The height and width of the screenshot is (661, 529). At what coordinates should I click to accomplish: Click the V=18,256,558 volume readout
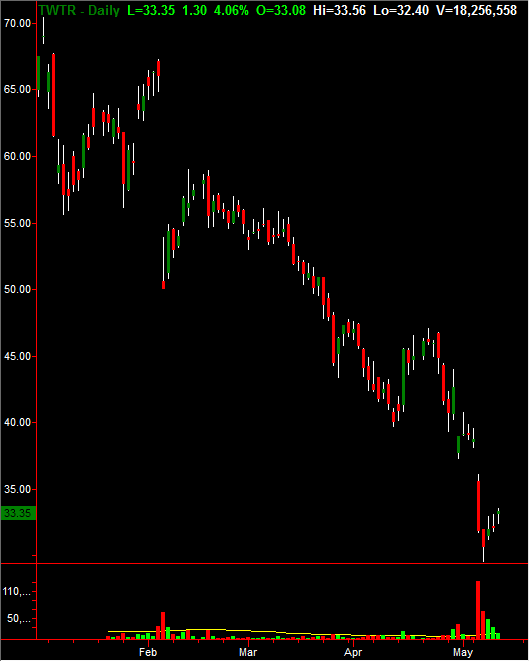click(476, 10)
